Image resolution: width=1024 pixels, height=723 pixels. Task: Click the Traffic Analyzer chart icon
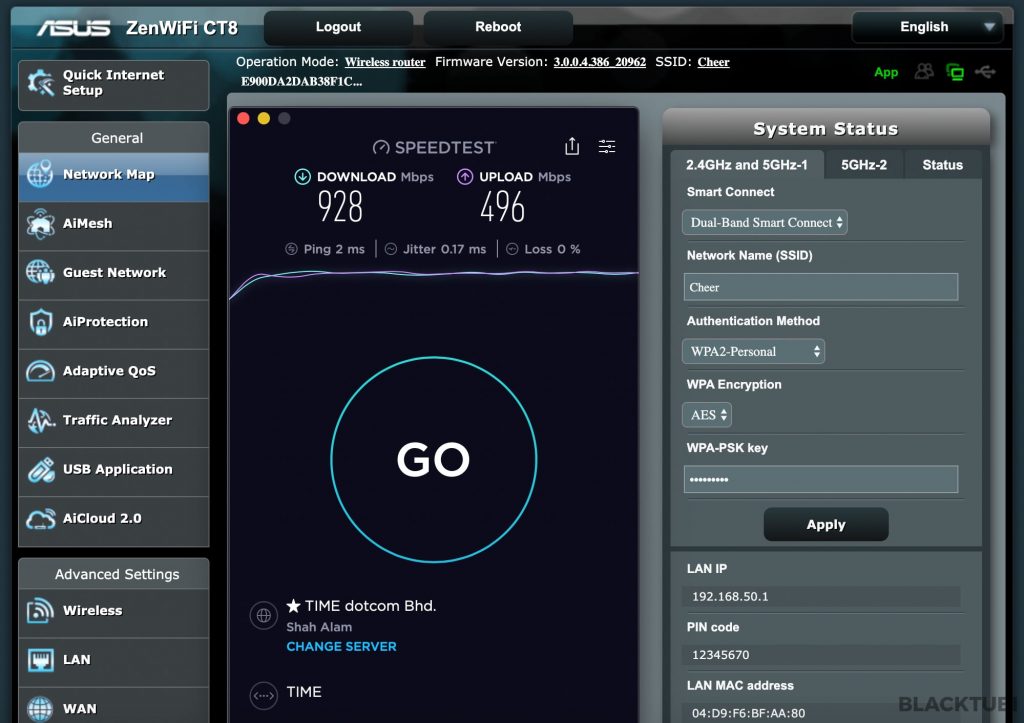[x=40, y=420]
